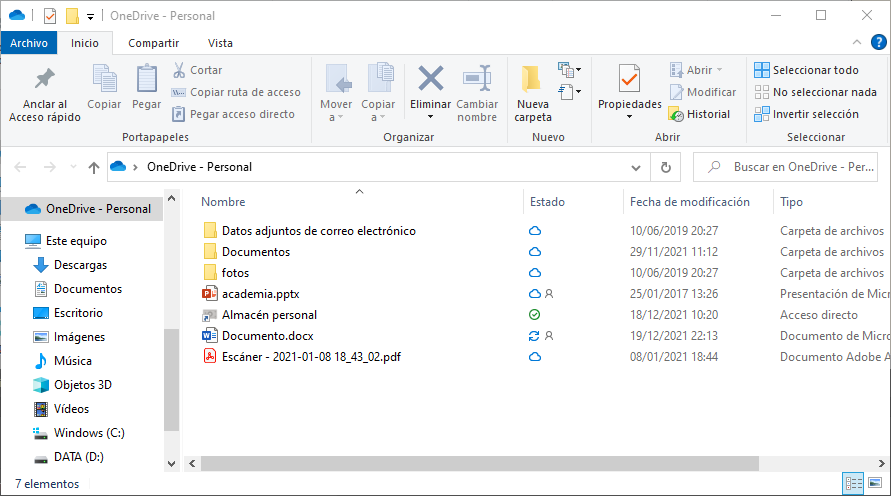Image resolution: width=891 pixels, height=496 pixels.
Task: Cut selection with Cortar
Action: click(x=197, y=70)
